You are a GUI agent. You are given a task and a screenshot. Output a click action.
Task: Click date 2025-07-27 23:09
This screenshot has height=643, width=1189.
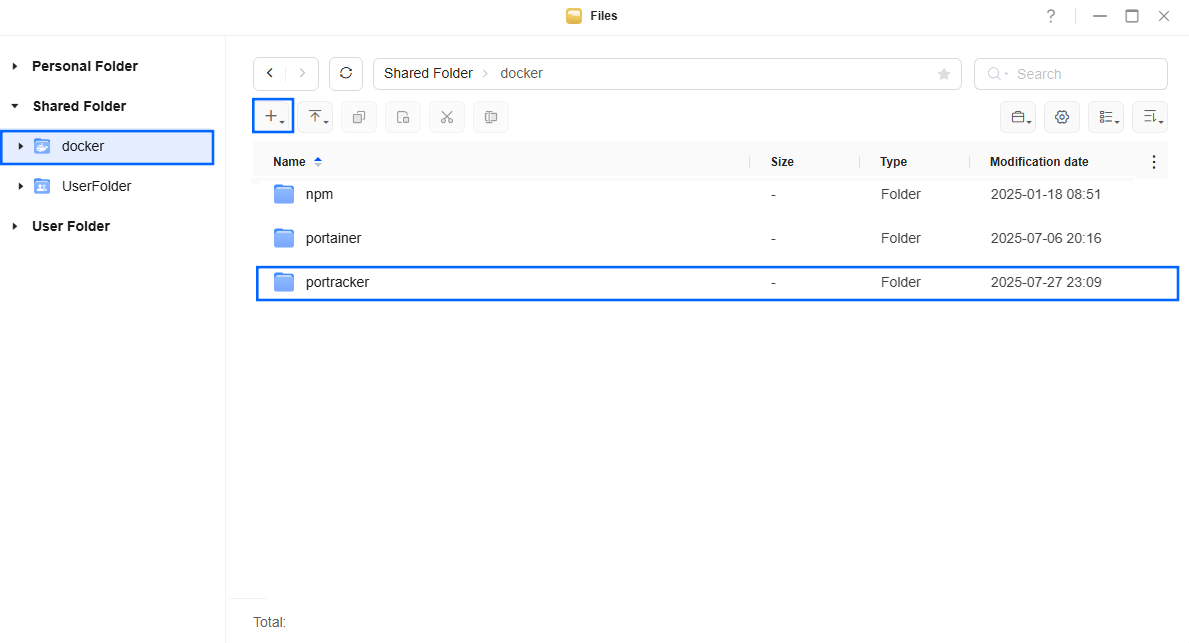tap(1046, 282)
